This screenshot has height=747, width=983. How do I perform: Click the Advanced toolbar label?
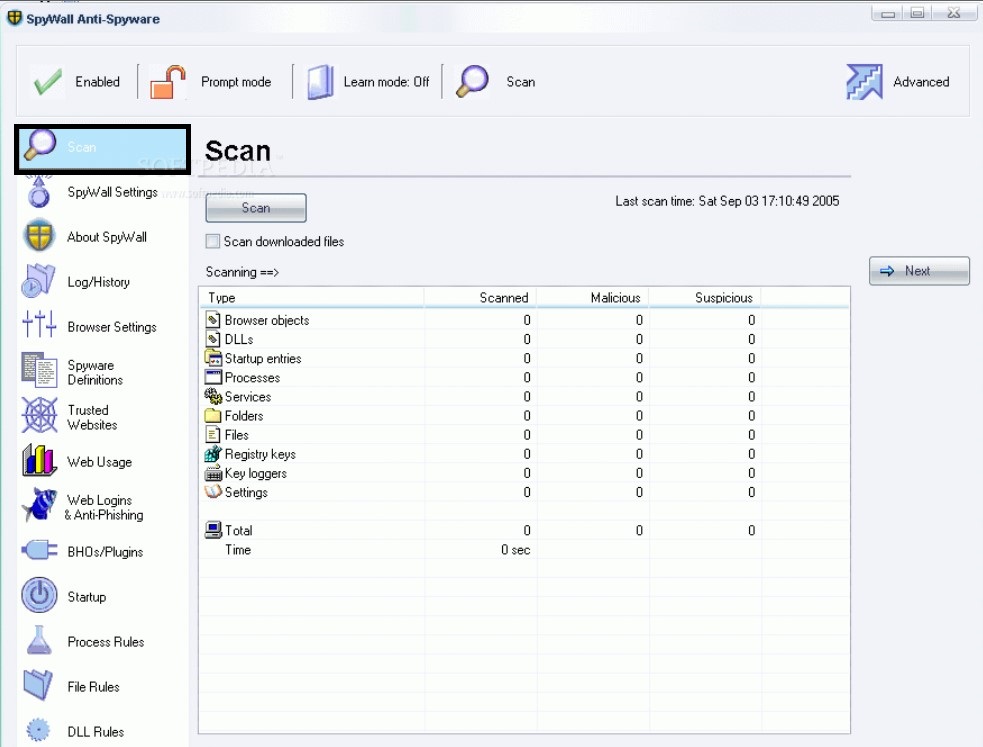click(921, 82)
